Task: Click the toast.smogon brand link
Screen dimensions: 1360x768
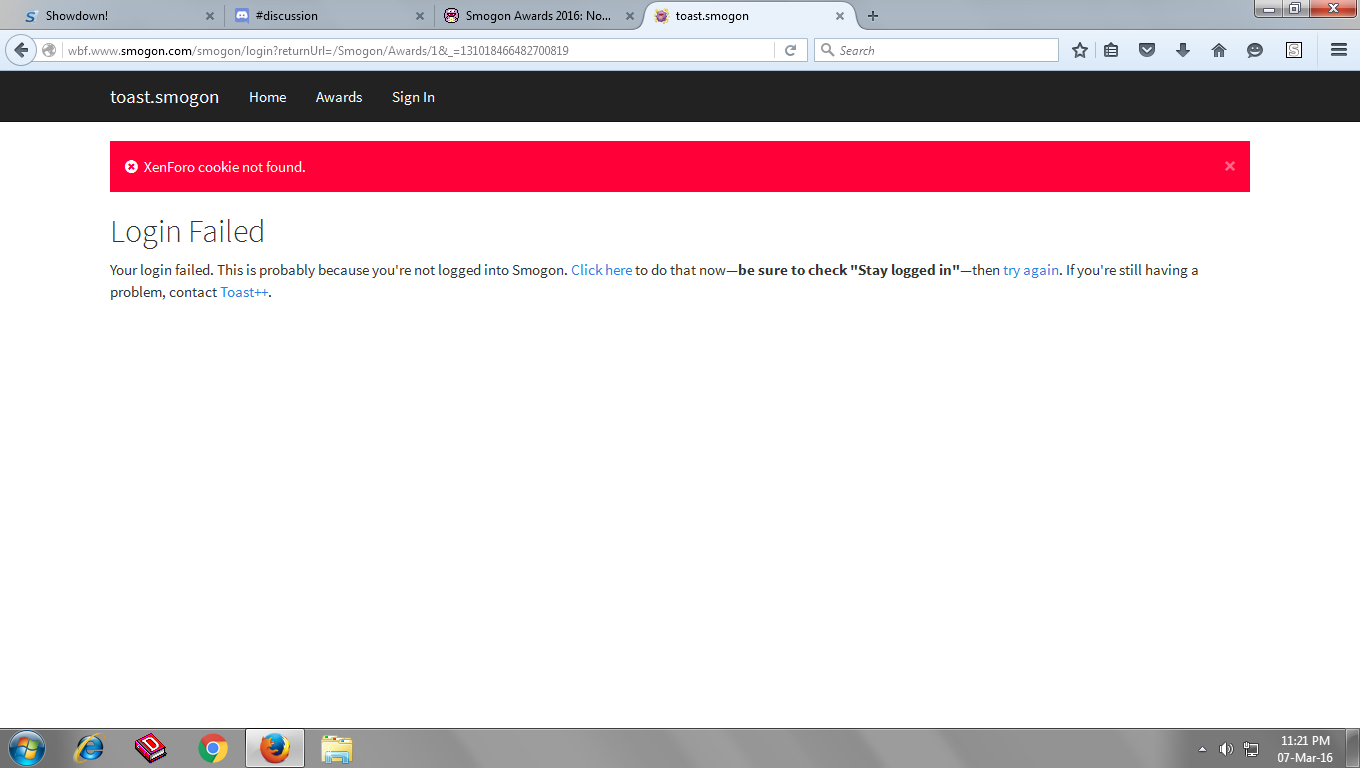Action: tap(164, 97)
